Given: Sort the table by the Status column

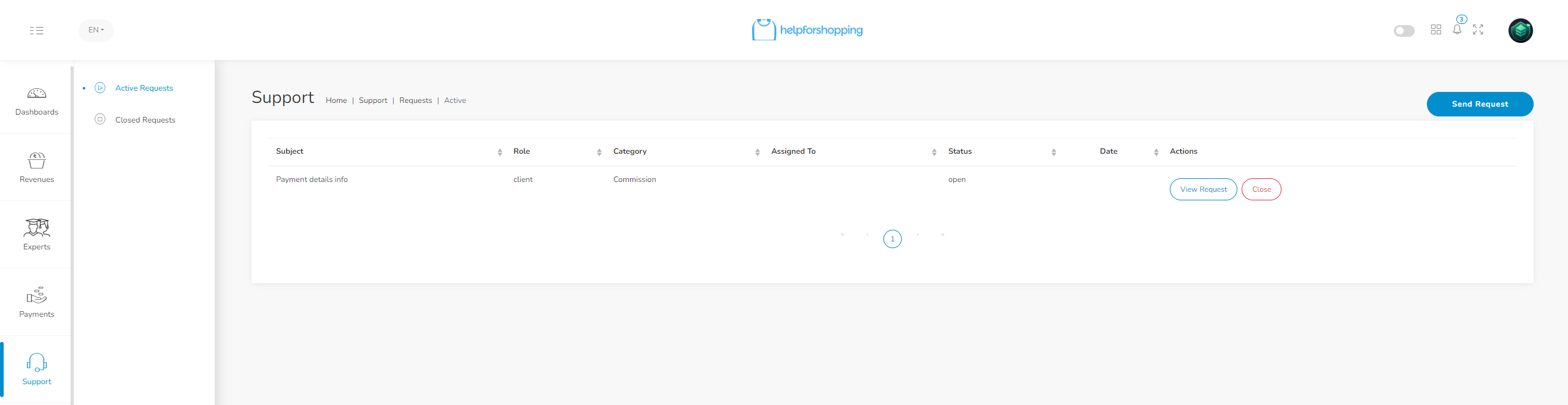Looking at the screenshot, I should [1001, 152].
